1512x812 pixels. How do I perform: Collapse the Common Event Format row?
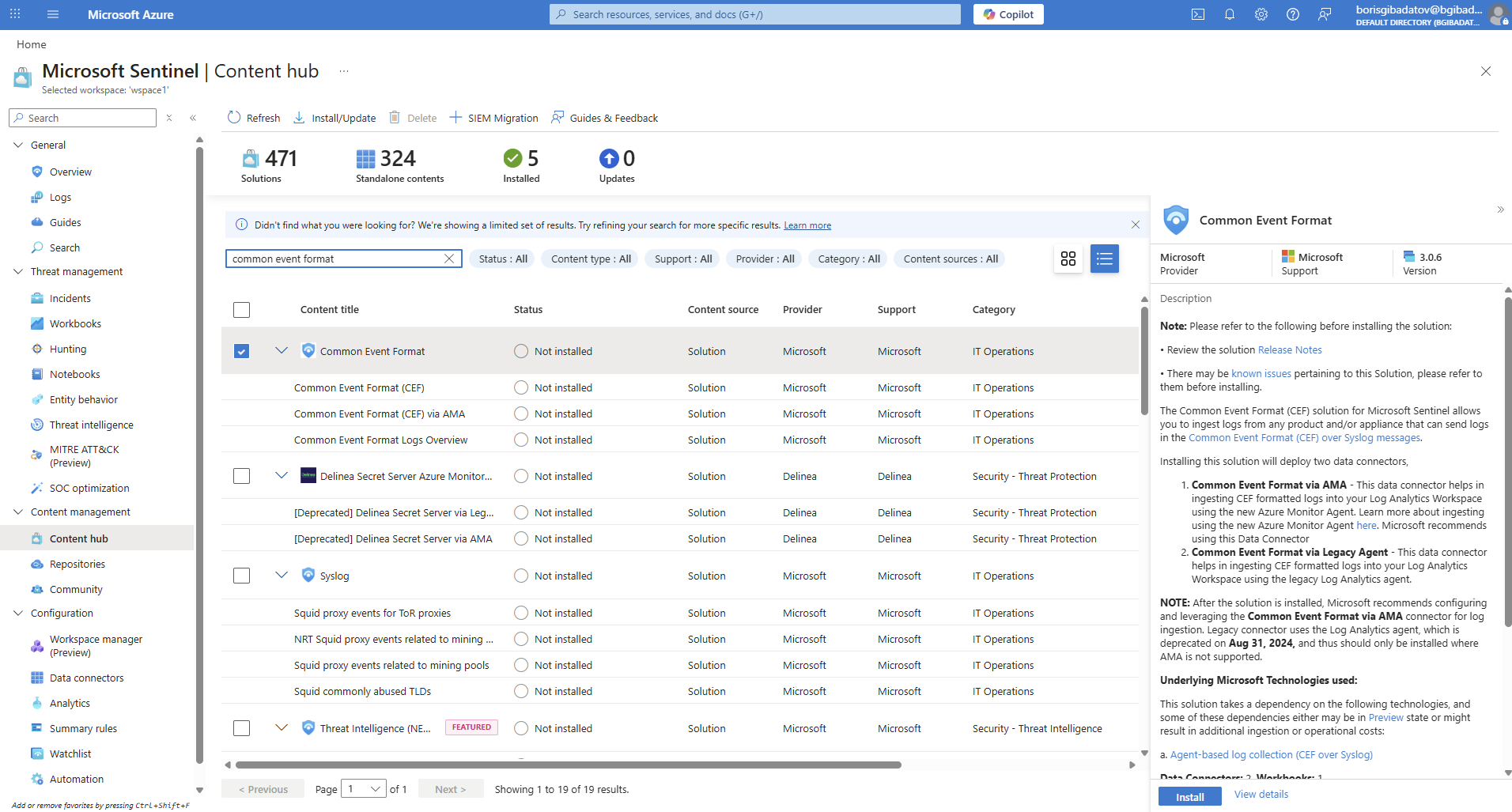(x=282, y=350)
